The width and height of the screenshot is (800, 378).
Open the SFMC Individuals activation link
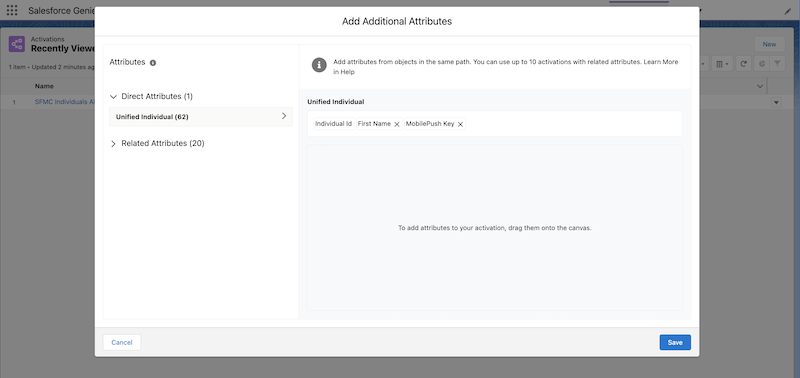pyautogui.click(x=65, y=102)
